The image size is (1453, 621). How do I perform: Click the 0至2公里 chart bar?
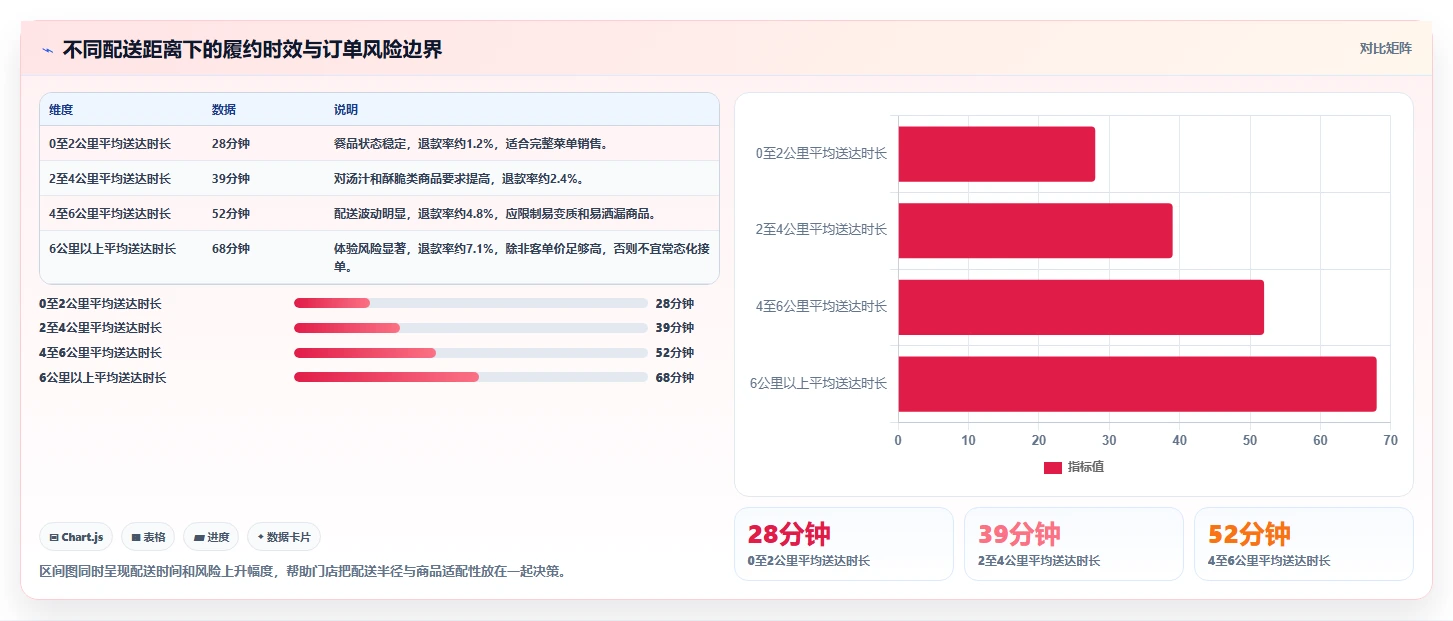(996, 154)
